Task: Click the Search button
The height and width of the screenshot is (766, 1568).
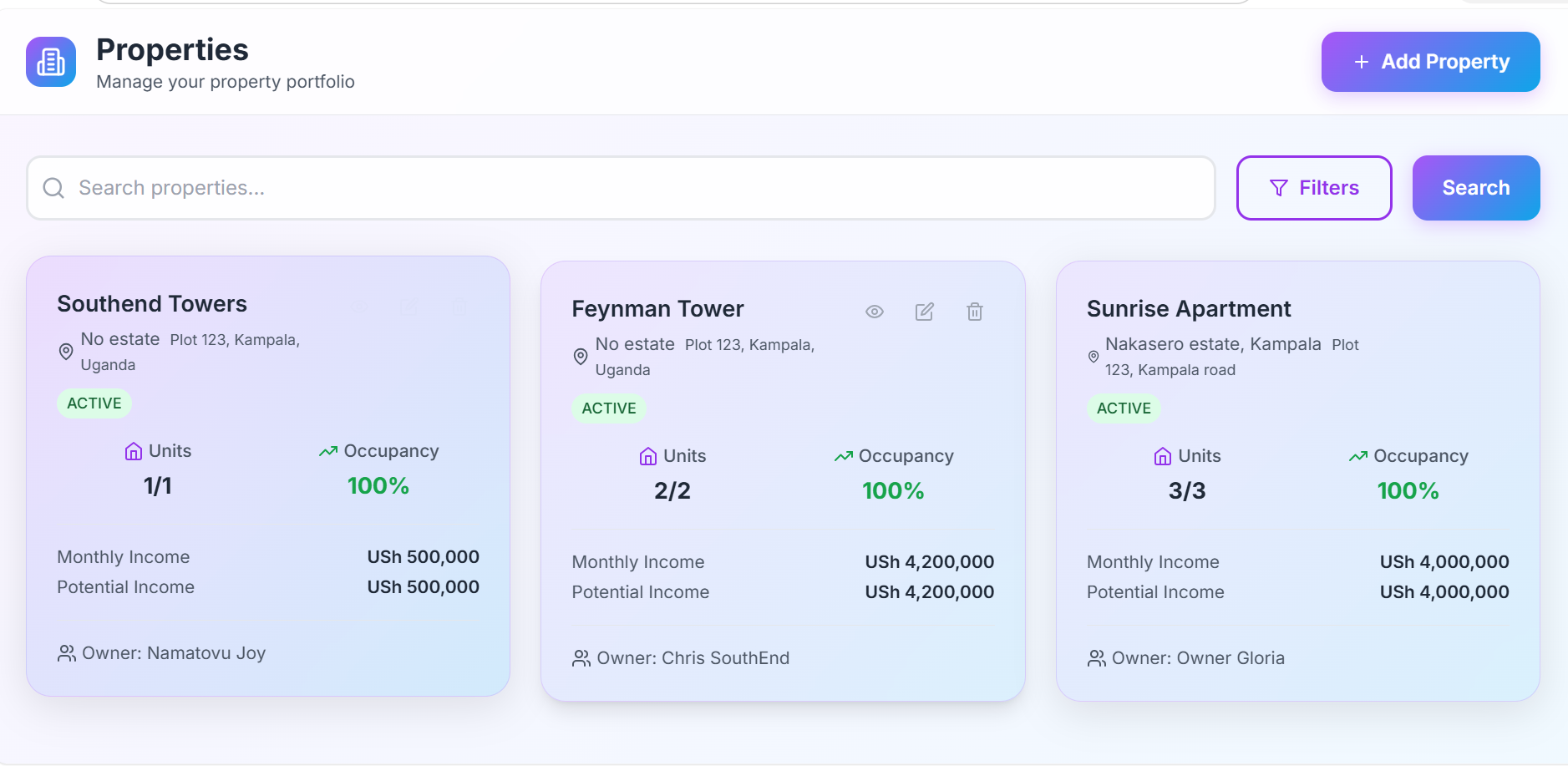Action: pyautogui.click(x=1476, y=188)
